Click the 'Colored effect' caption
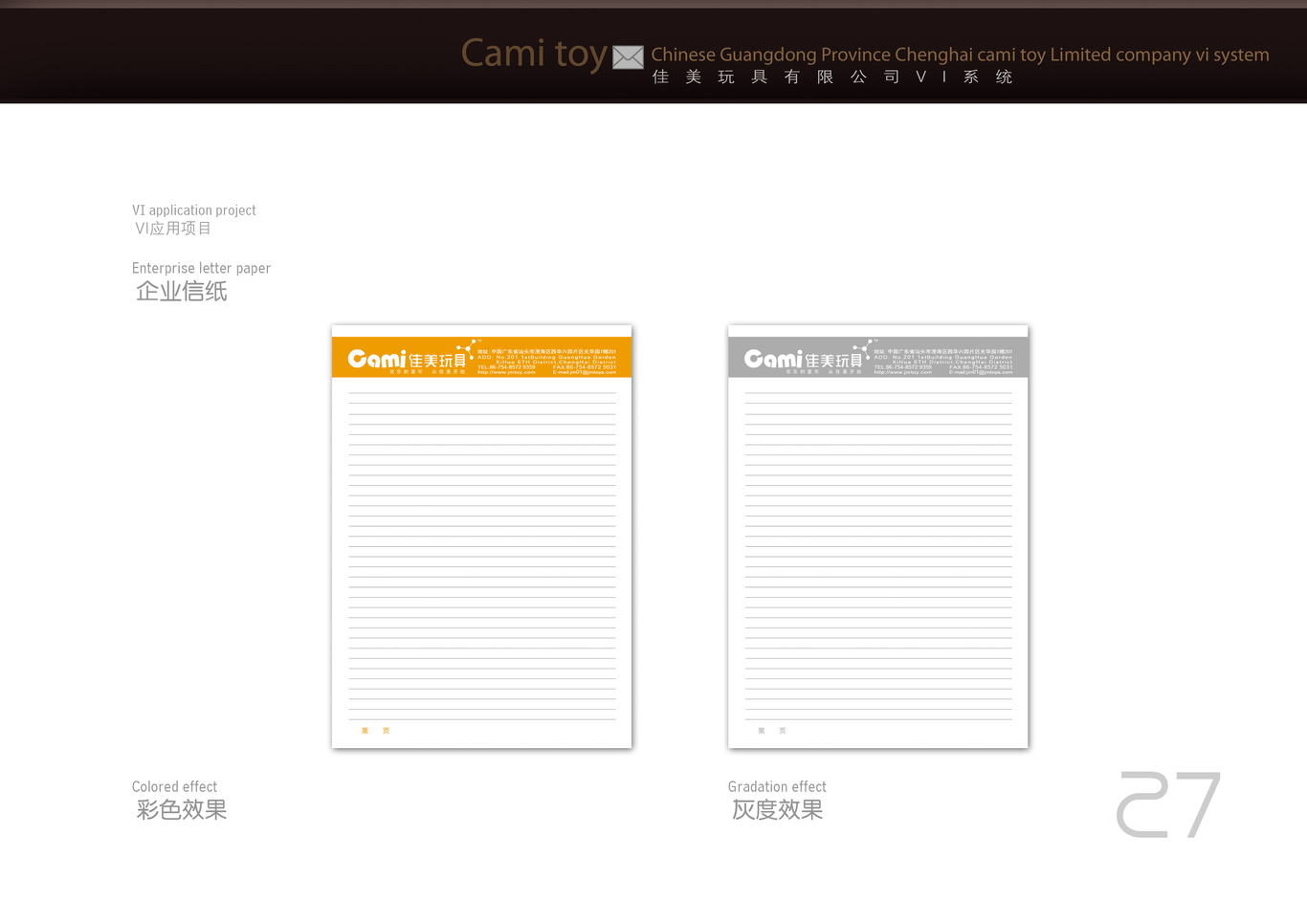The width and height of the screenshot is (1307, 924). point(174,787)
